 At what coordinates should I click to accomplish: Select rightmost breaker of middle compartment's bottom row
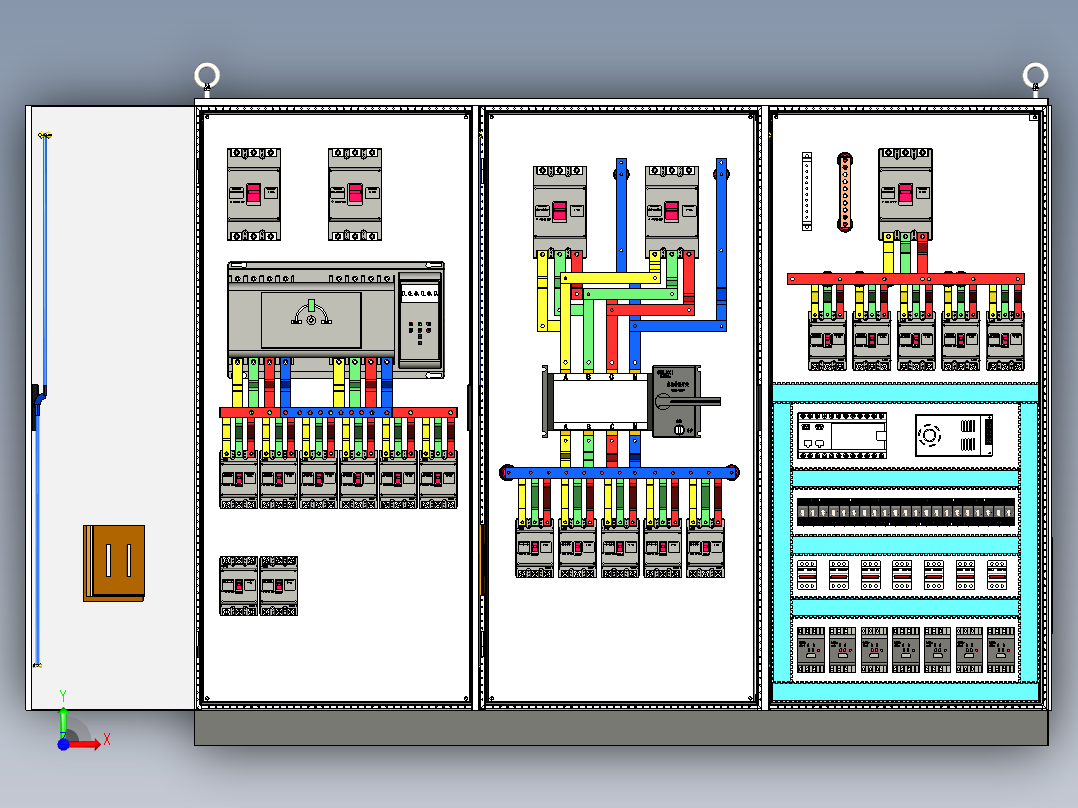[705, 548]
